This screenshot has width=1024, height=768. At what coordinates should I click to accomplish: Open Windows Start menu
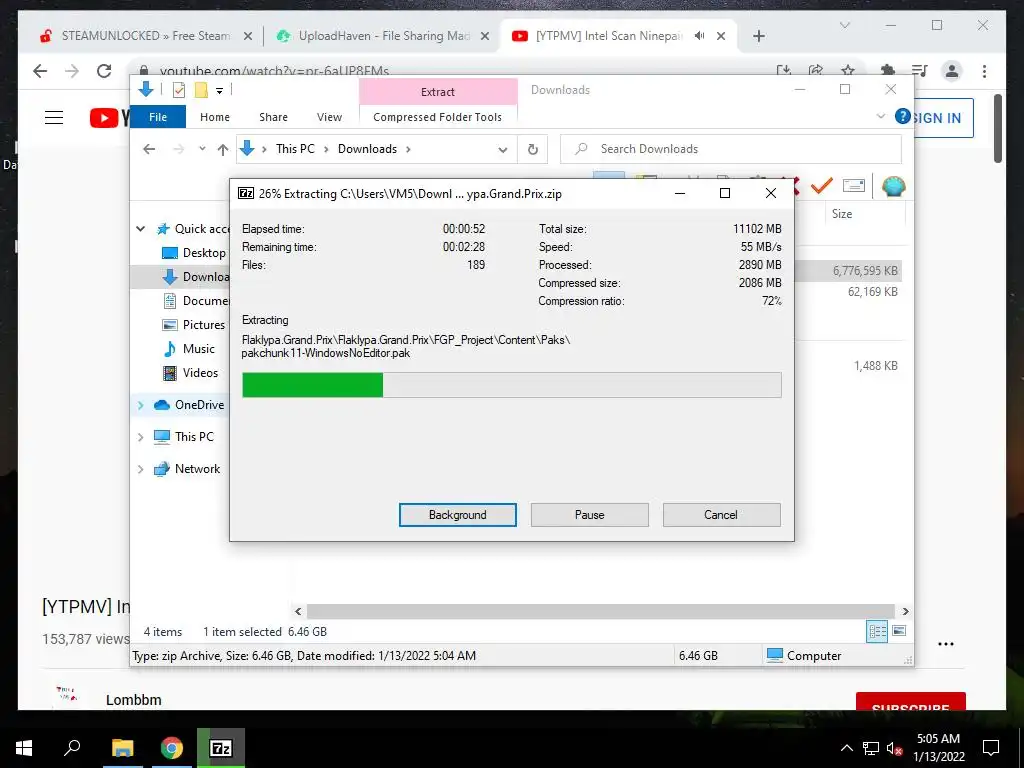(24, 748)
